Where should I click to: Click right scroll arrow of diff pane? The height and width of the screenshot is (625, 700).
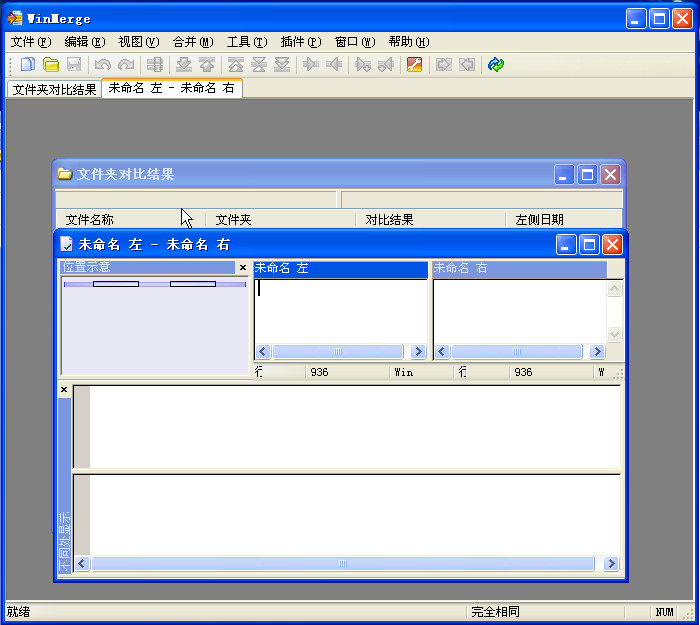coord(612,563)
